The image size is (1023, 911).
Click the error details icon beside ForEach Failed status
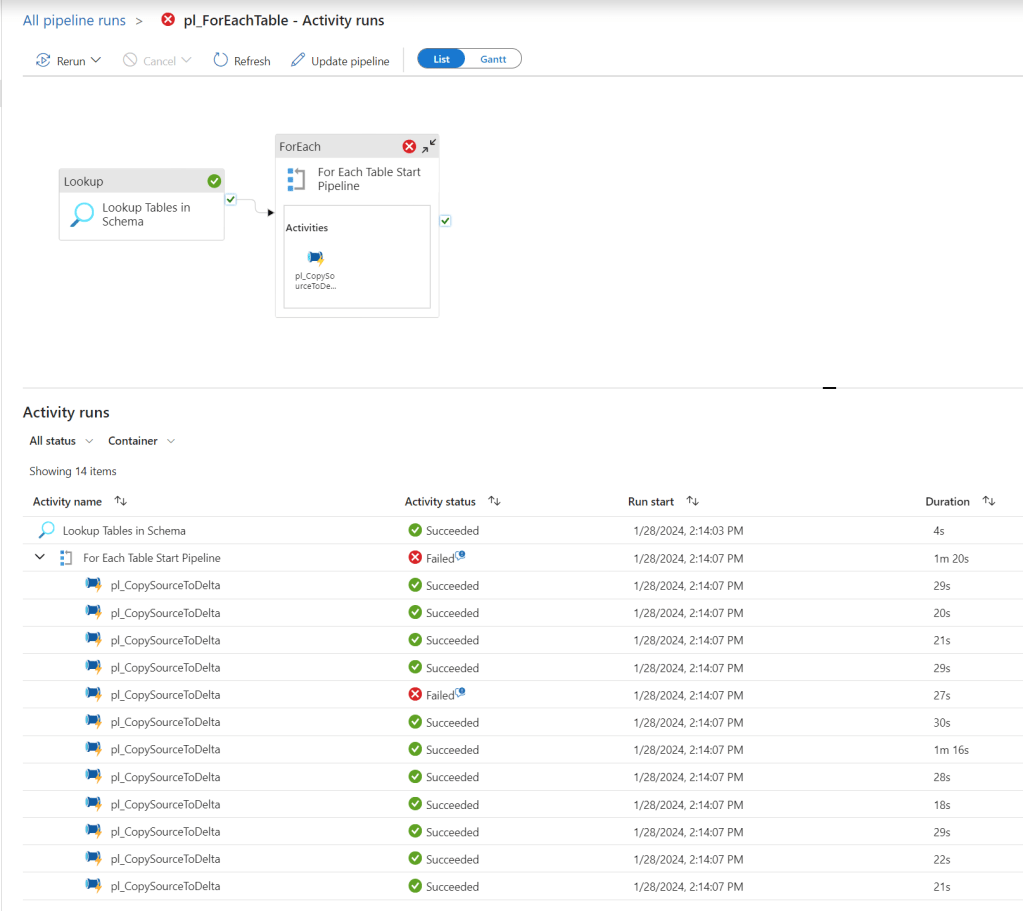click(x=461, y=555)
